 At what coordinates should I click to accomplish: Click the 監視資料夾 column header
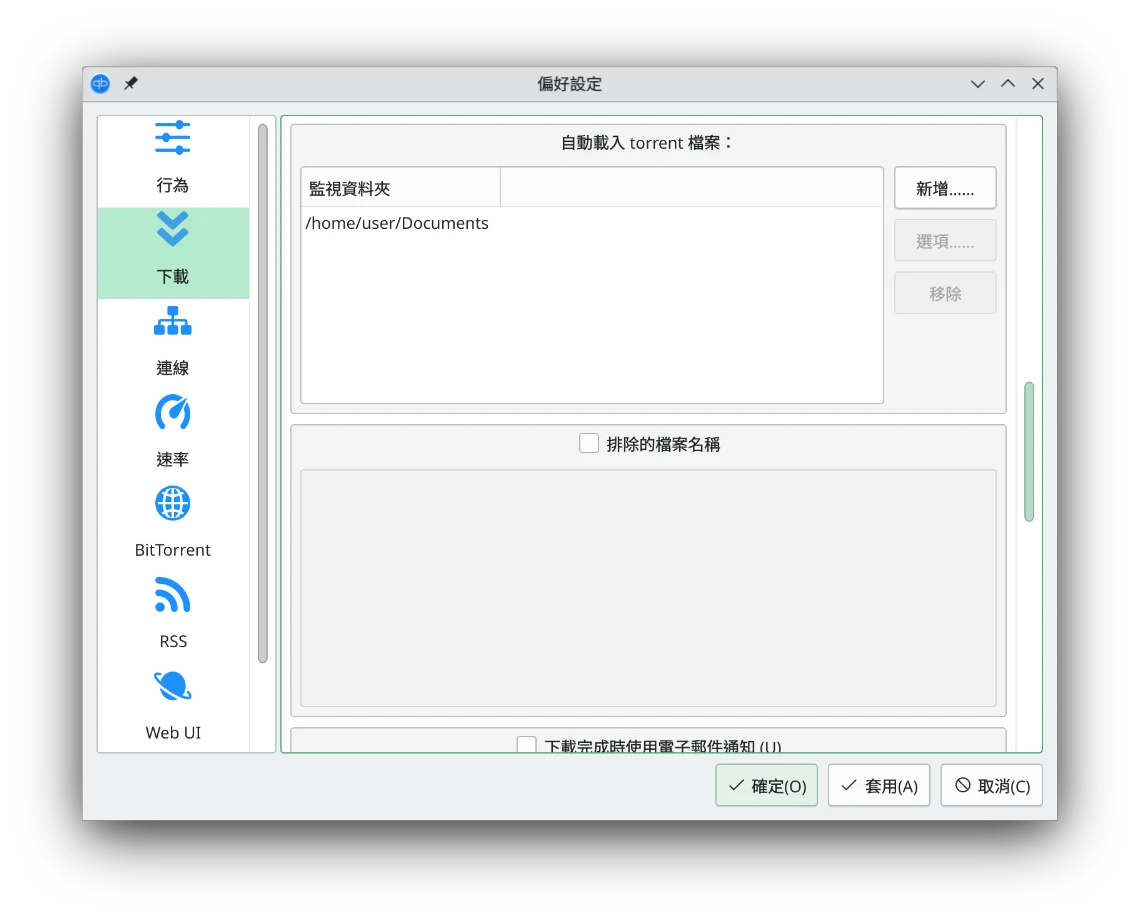401,188
